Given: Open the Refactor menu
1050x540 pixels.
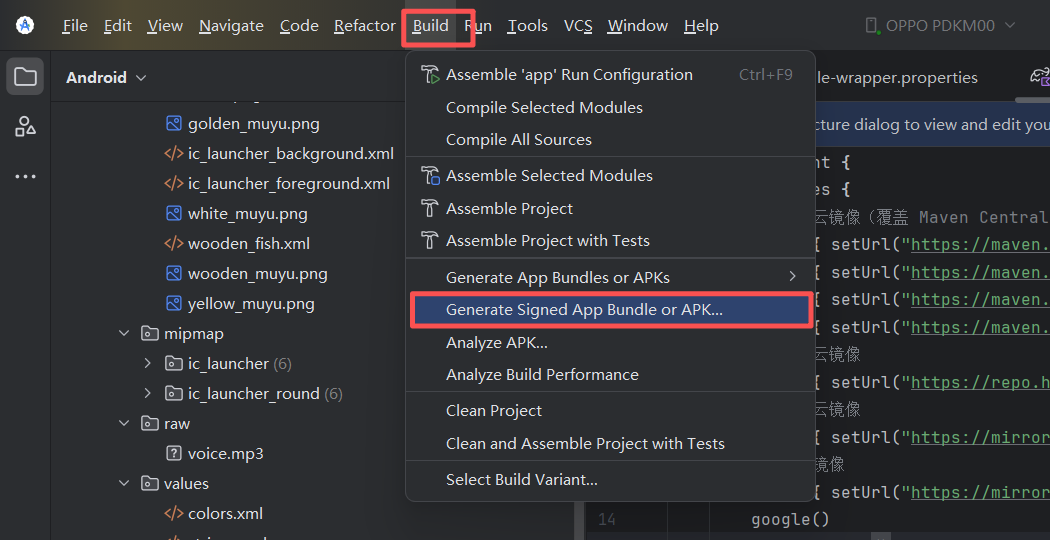Looking at the screenshot, I should [364, 26].
